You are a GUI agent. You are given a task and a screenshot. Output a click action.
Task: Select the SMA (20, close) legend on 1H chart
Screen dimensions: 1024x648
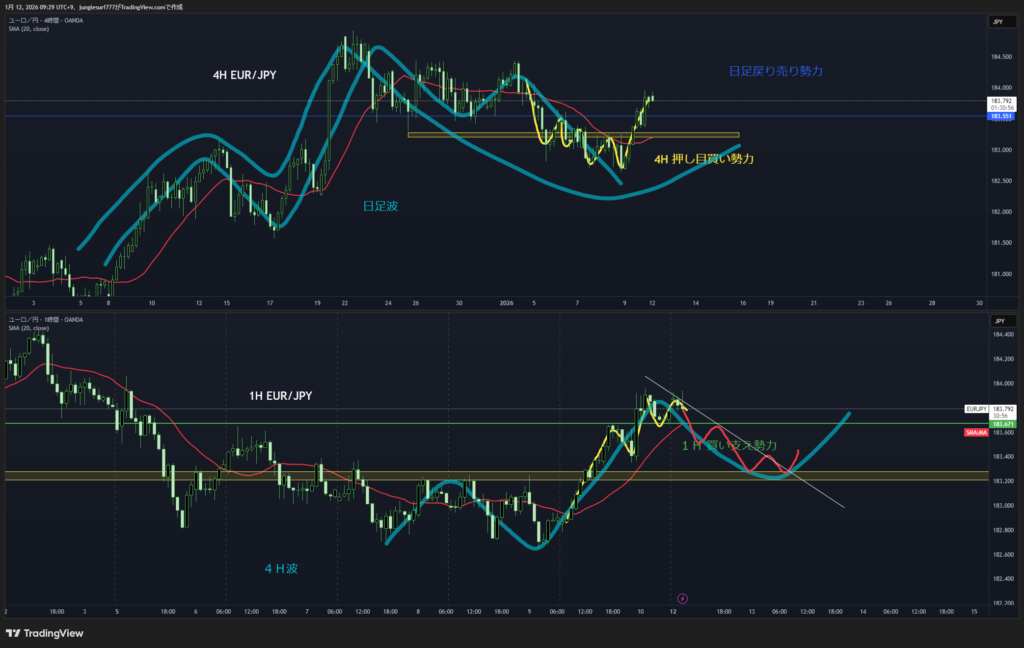click(x=27, y=328)
